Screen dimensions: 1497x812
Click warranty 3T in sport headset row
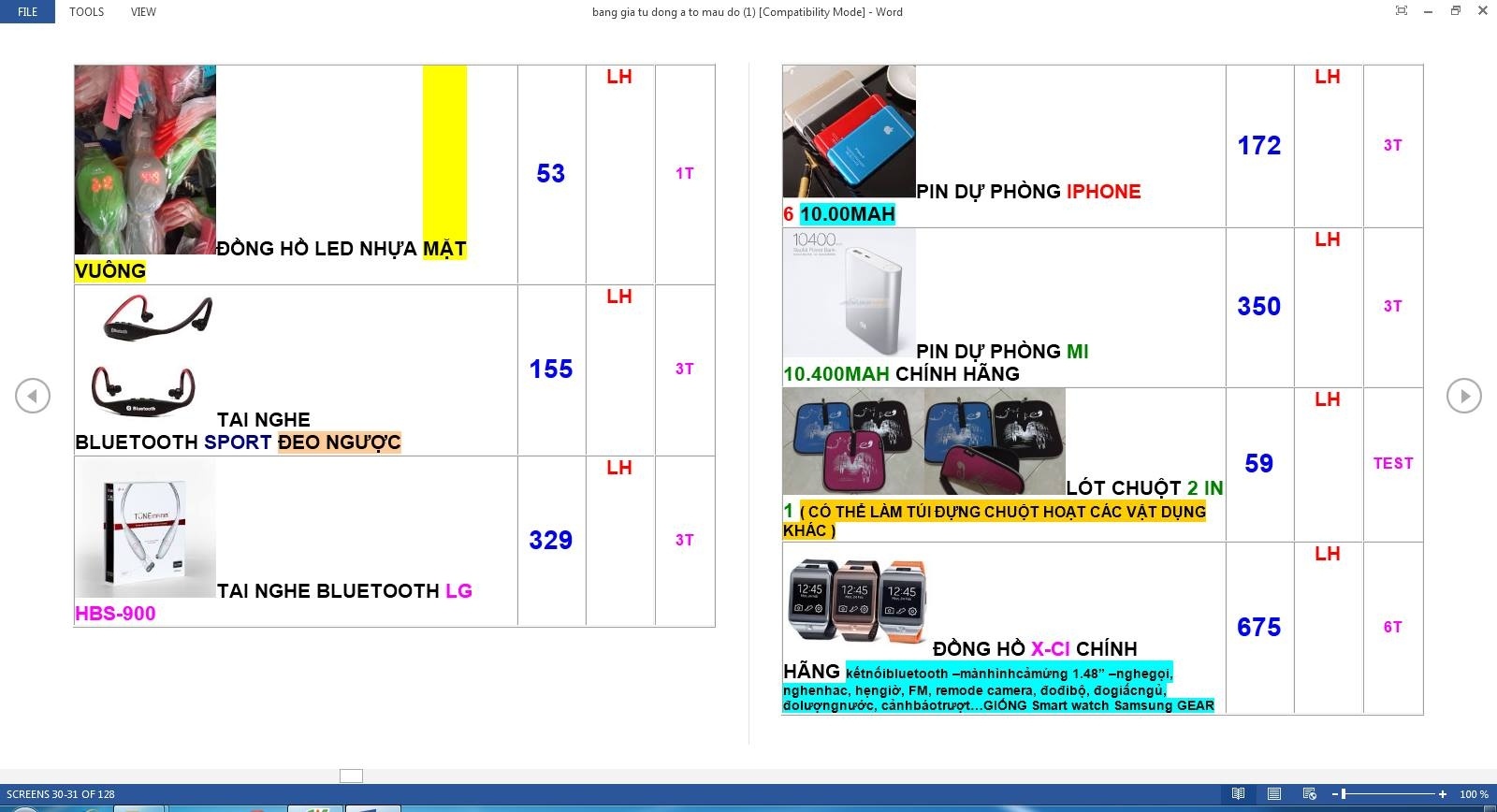[685, 370]
